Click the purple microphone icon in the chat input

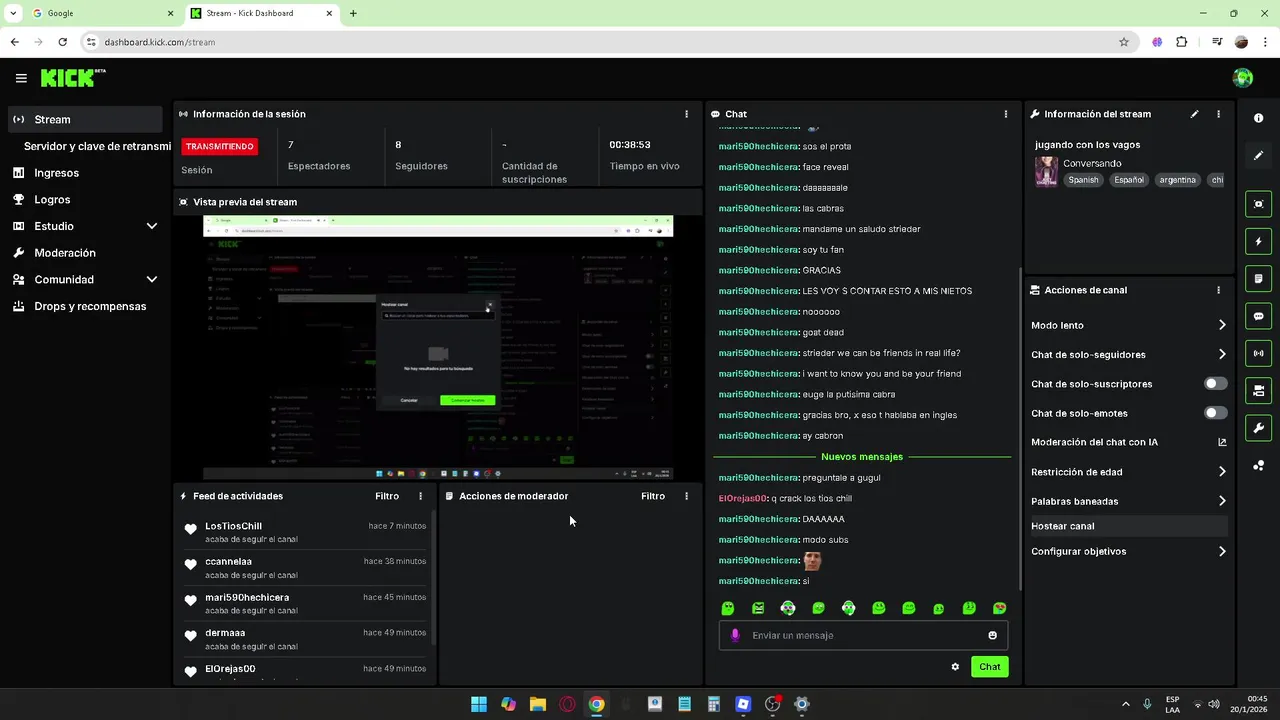[x=736, y=635]
